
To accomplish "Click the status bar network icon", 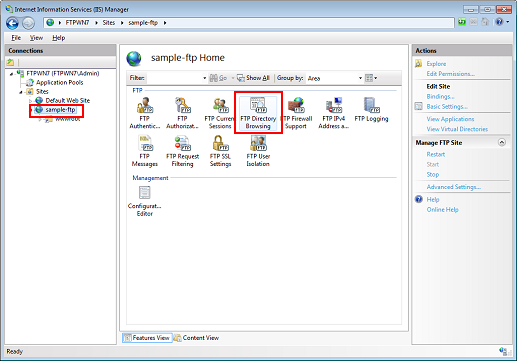I will click(503, 351).
